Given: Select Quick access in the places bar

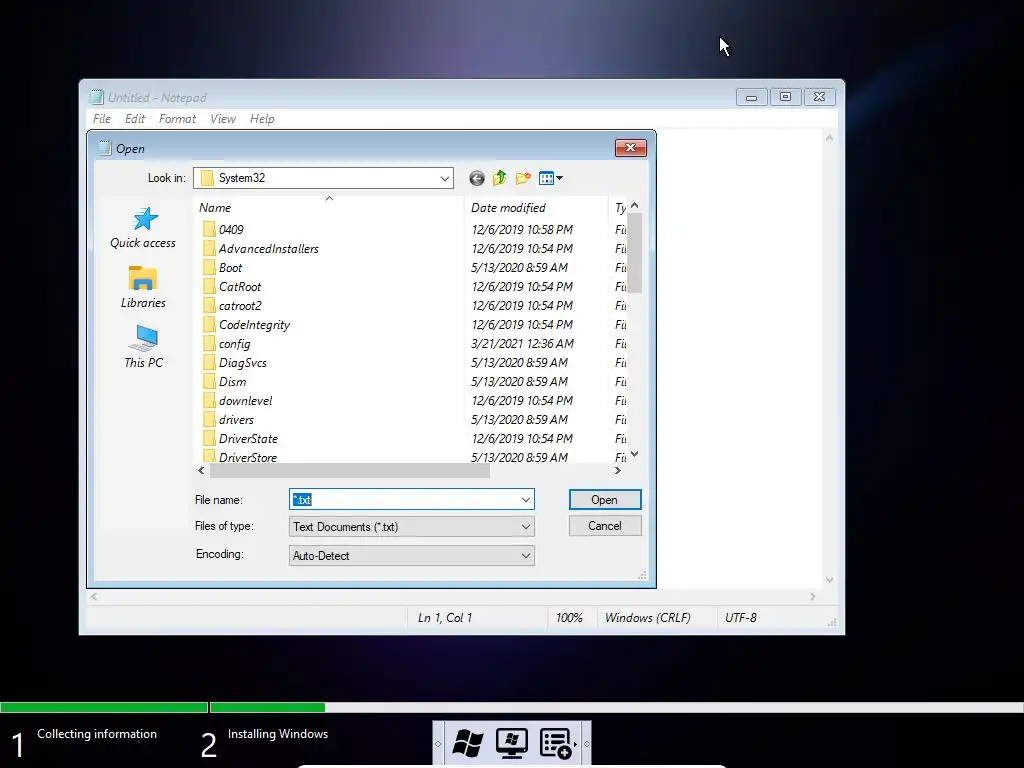Looking at the screenshot, I should point(143,228).
